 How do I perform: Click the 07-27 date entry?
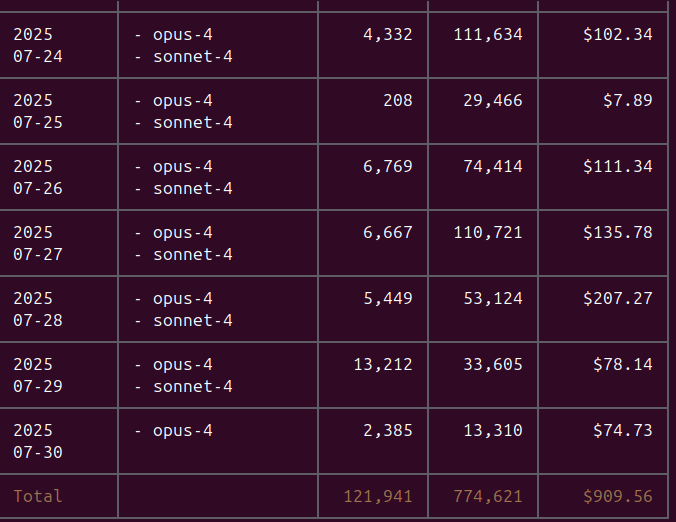[x=38, y=255]
